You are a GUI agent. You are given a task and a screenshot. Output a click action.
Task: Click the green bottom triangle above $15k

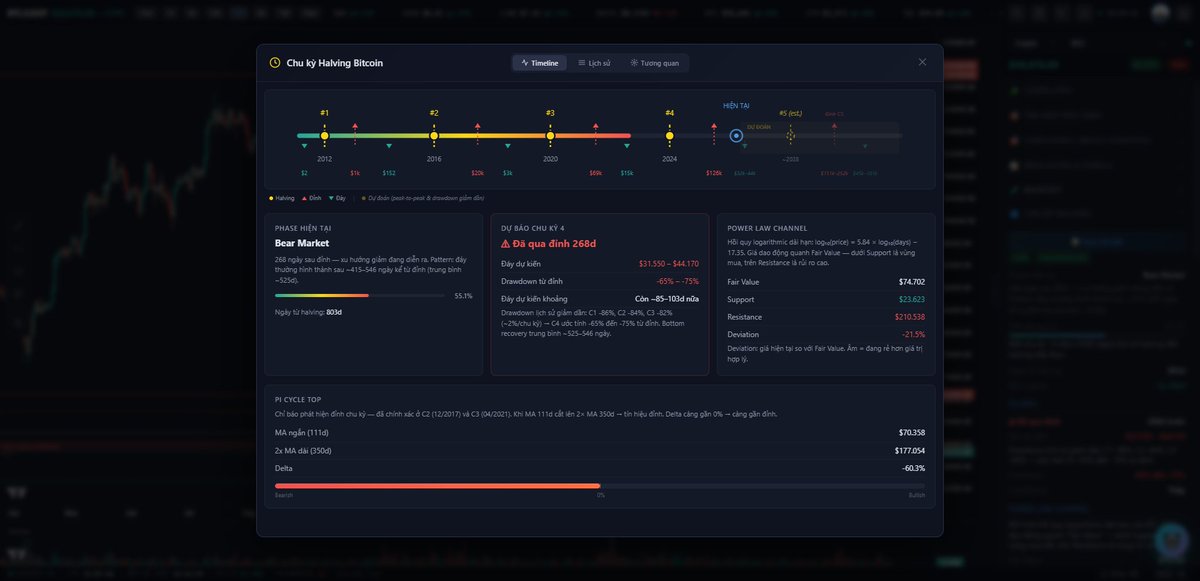pos(627,146)
